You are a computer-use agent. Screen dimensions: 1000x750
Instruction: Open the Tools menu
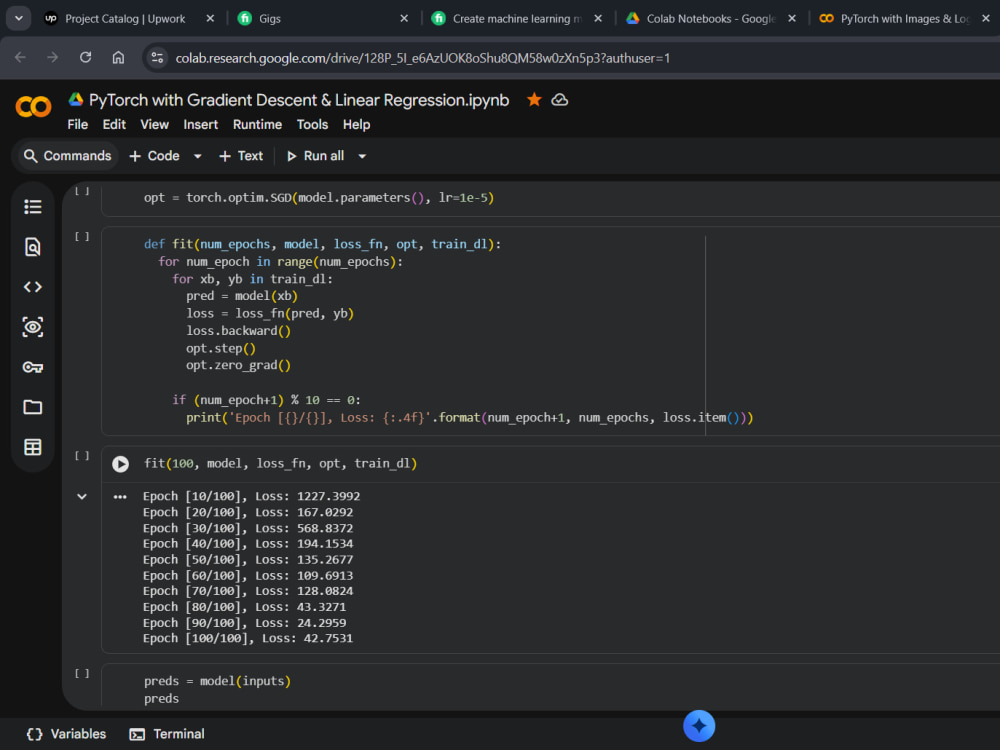(312, 124)
